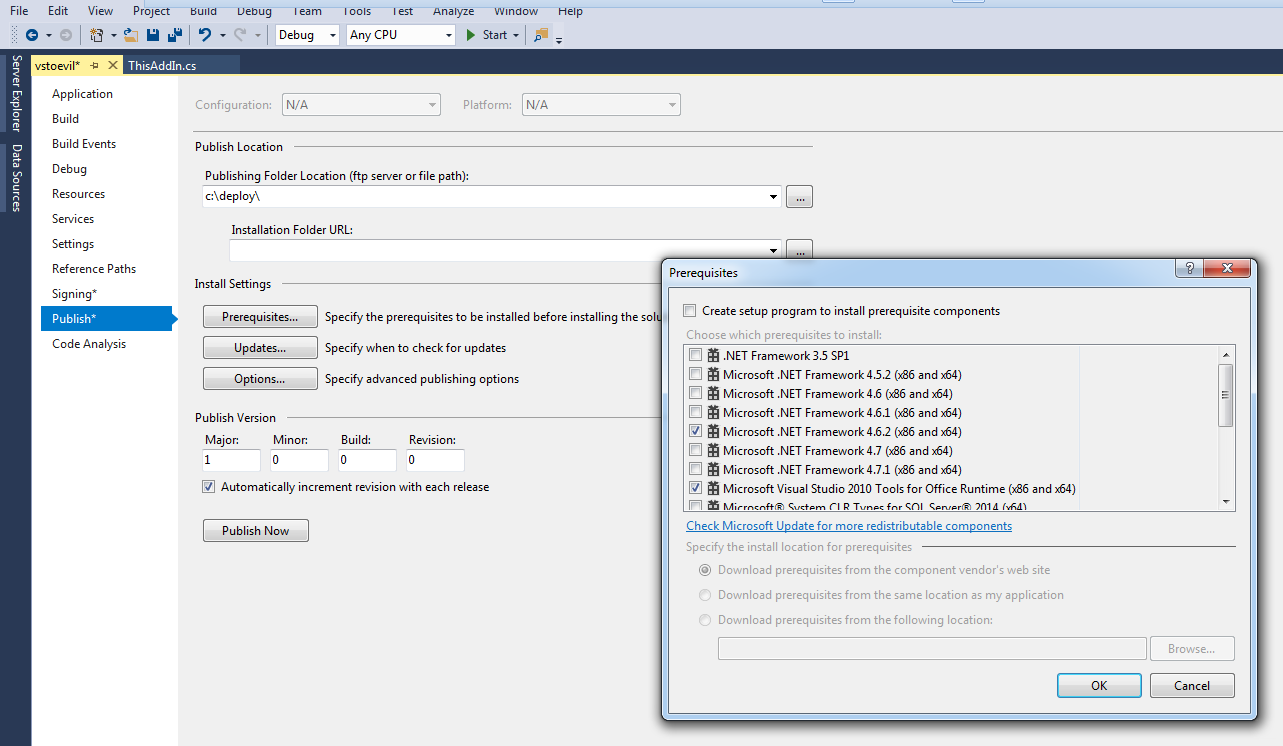Close the vstoevil tab with X

point(112,65)
